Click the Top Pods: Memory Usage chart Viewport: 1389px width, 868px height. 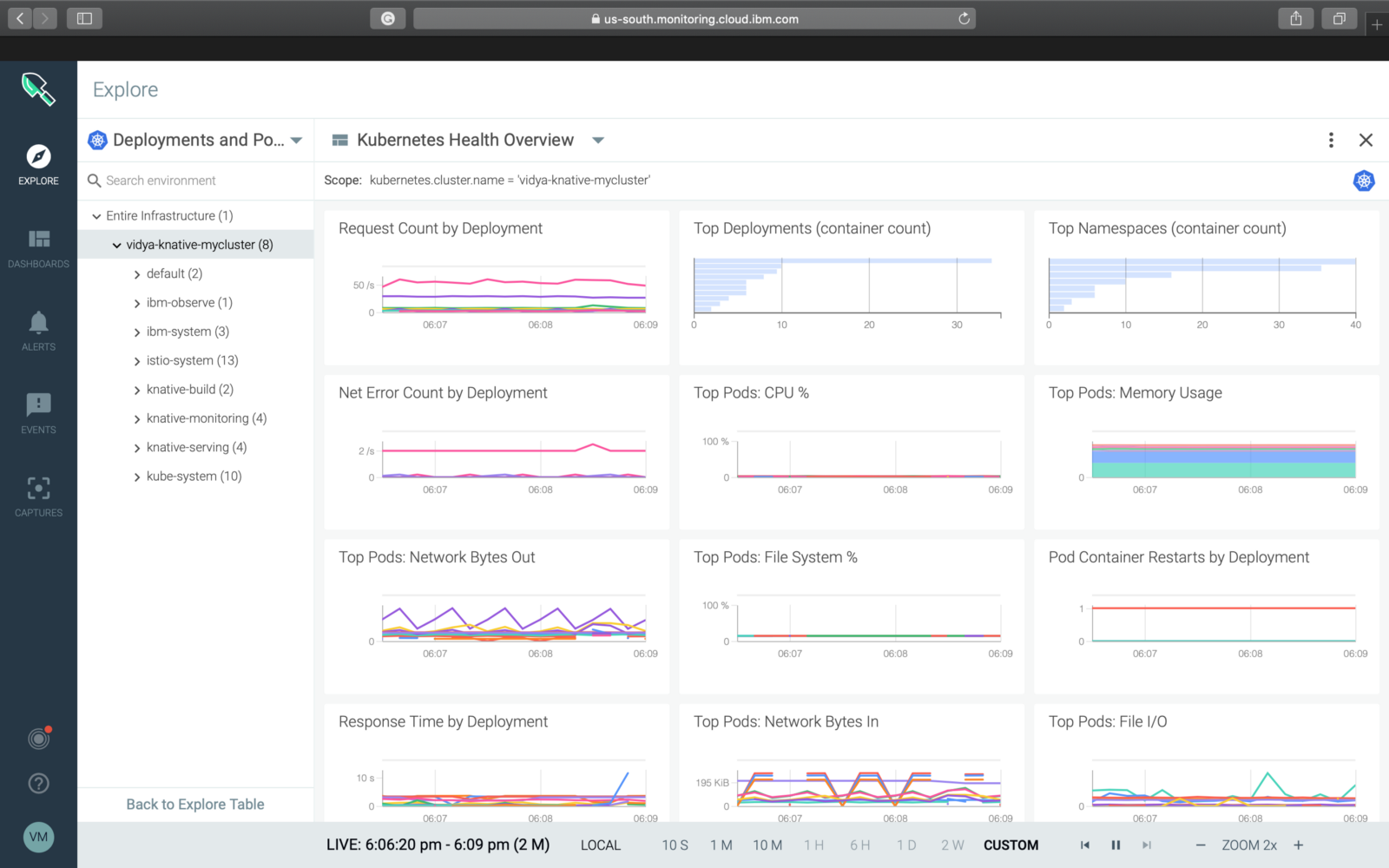(x=1207, y=451)
